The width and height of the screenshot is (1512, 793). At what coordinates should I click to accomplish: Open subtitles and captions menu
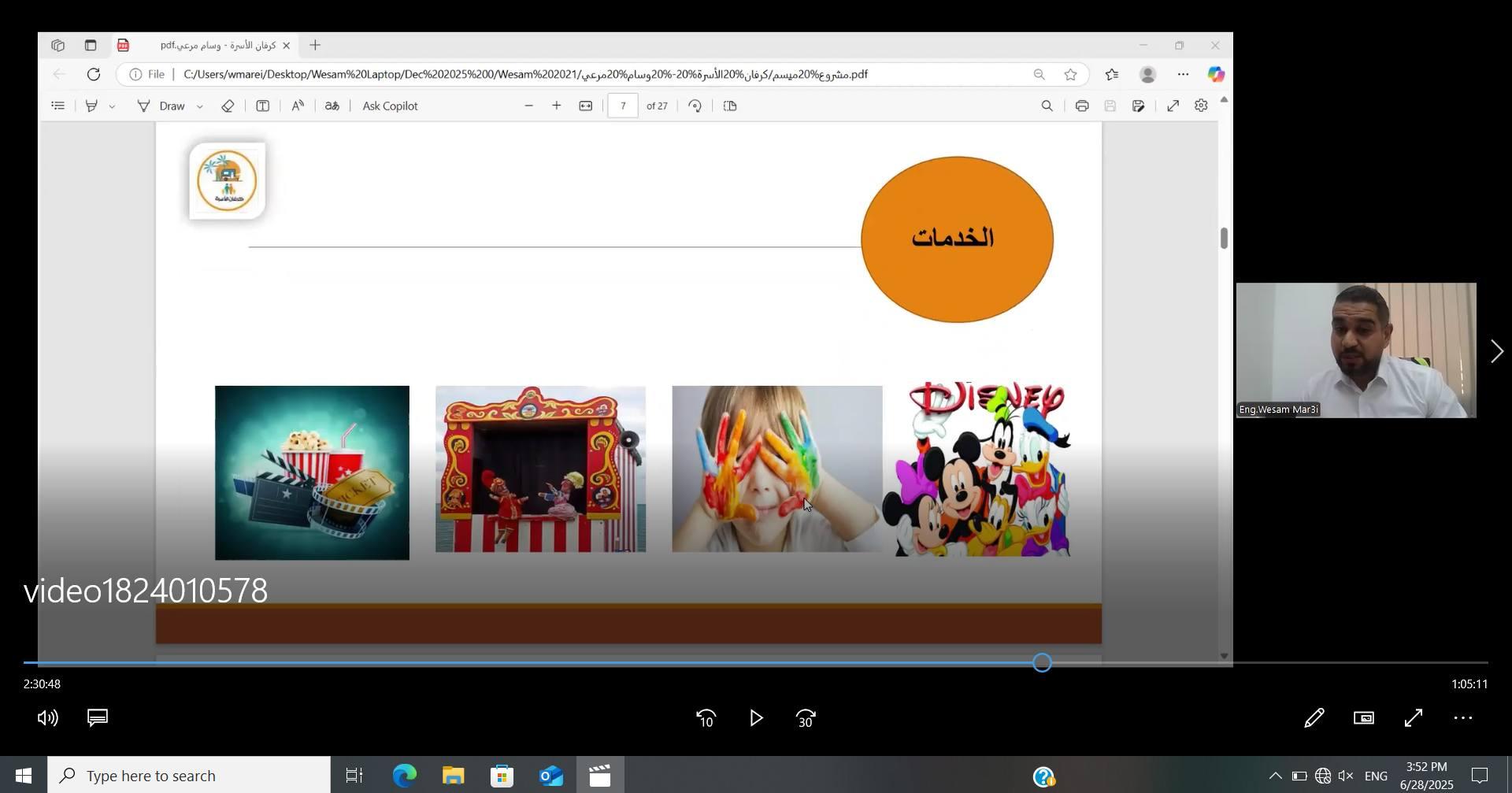(98, 718)
